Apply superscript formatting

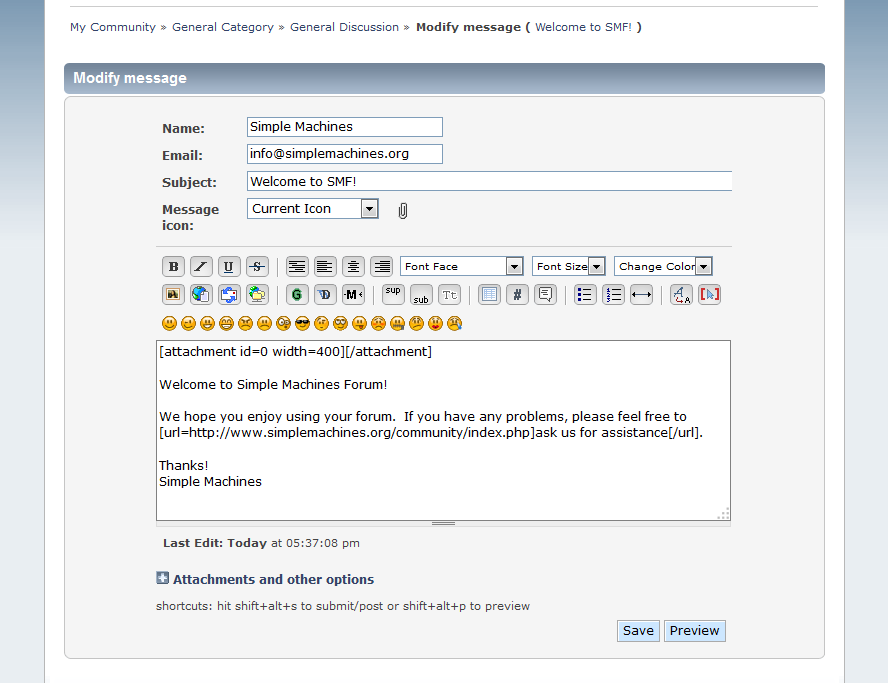tap(393, 294)
